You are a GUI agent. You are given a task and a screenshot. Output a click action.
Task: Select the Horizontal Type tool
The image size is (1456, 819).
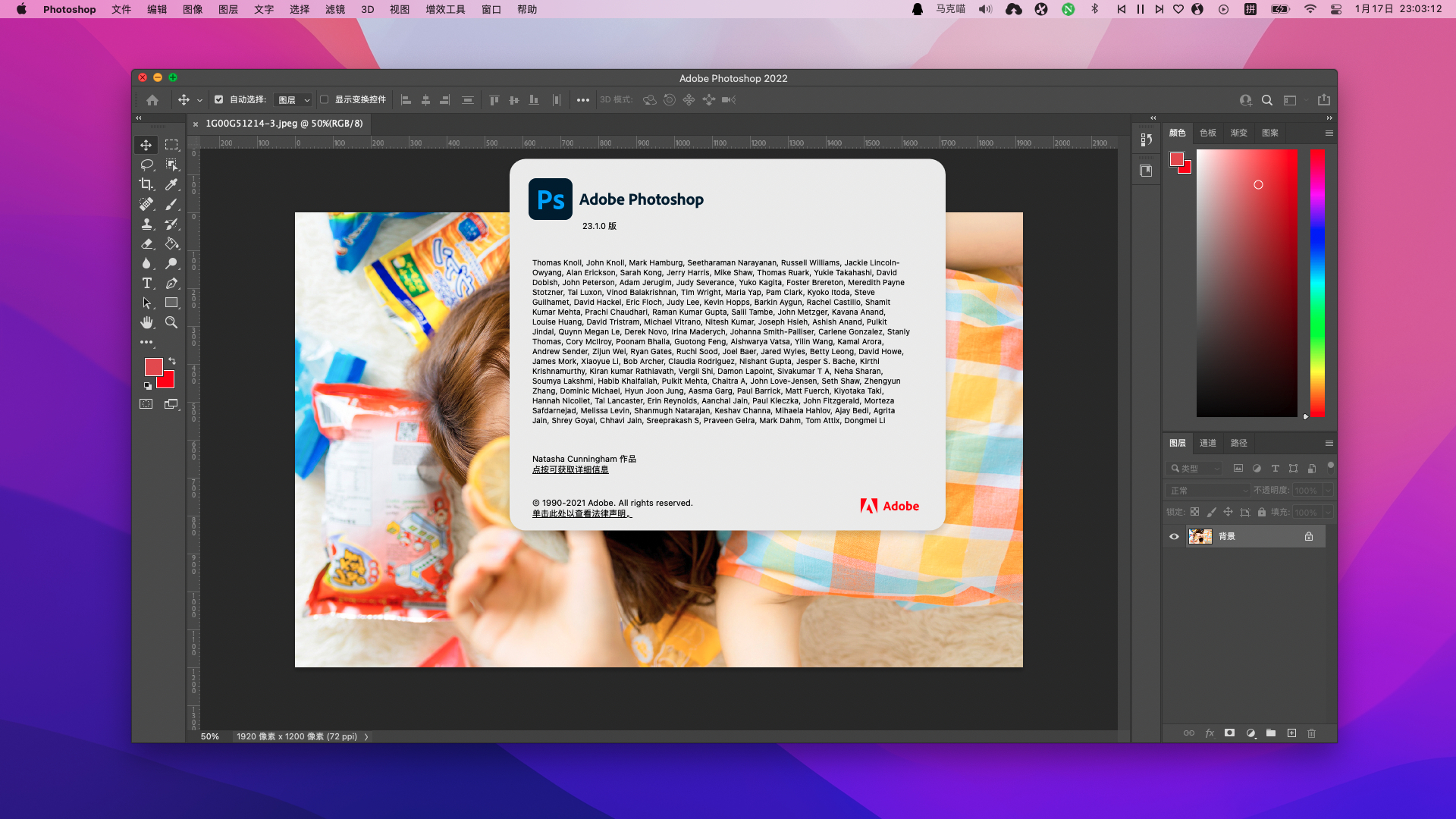pyautogui.click(x=146, y=283)
